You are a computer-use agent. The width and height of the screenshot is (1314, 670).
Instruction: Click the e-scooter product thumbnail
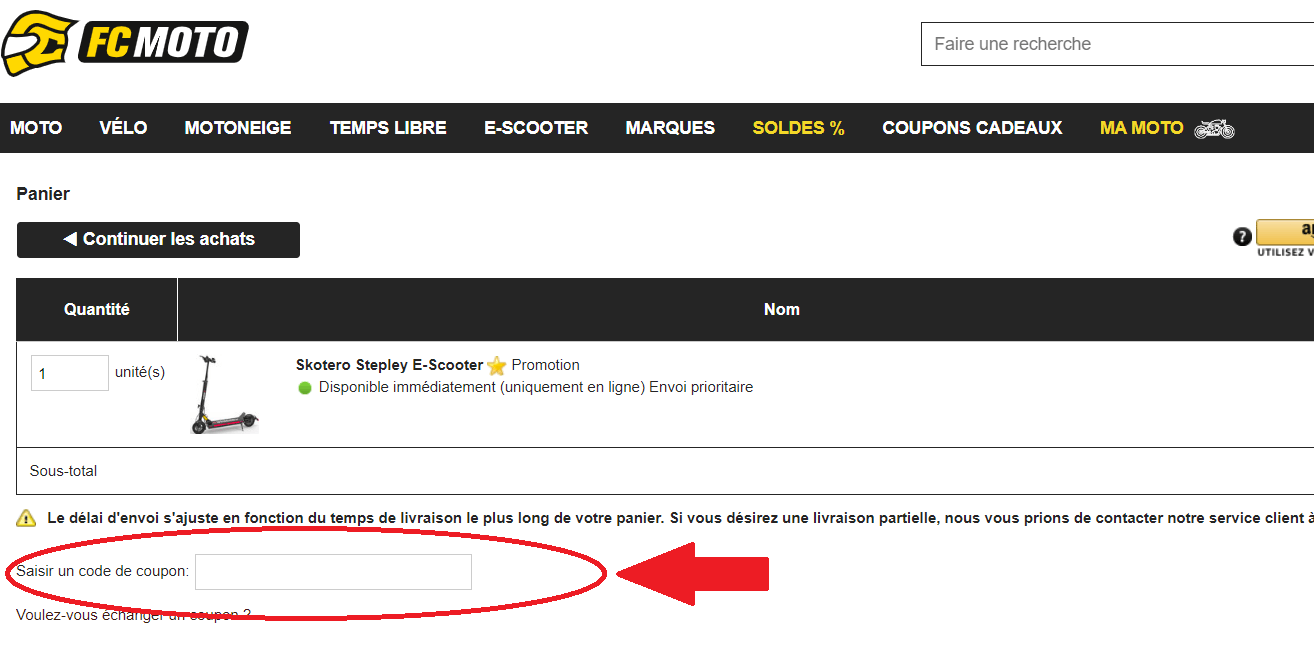[224, 394]
